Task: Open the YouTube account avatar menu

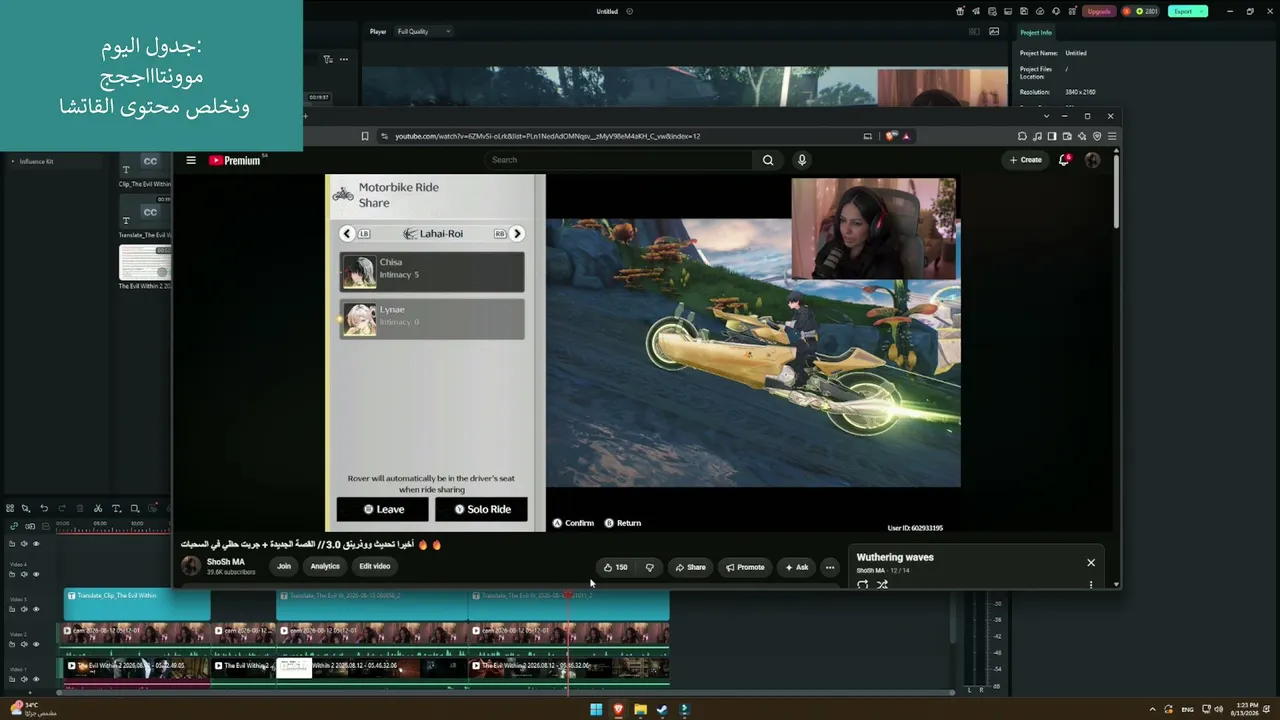Action: point(1092,160)
